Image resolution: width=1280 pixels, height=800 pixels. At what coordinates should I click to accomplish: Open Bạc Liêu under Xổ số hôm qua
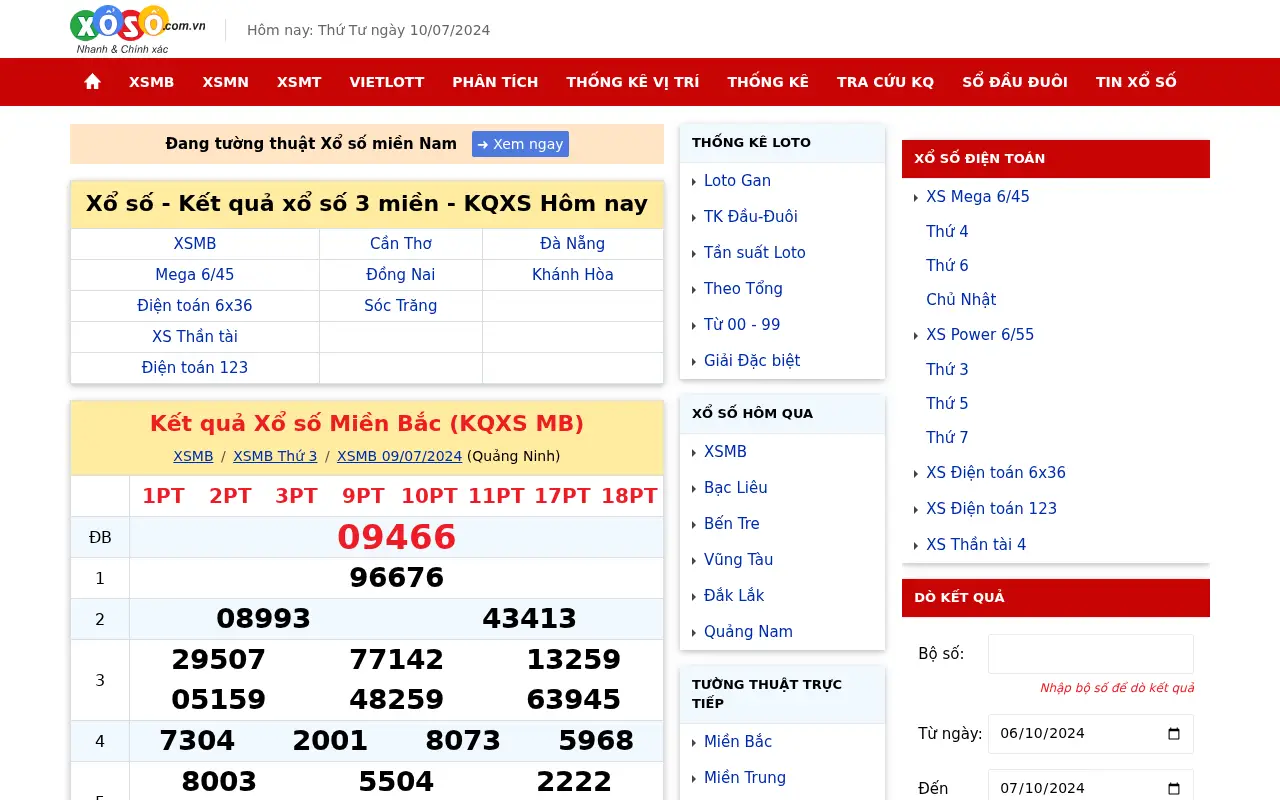click(736, 488)
